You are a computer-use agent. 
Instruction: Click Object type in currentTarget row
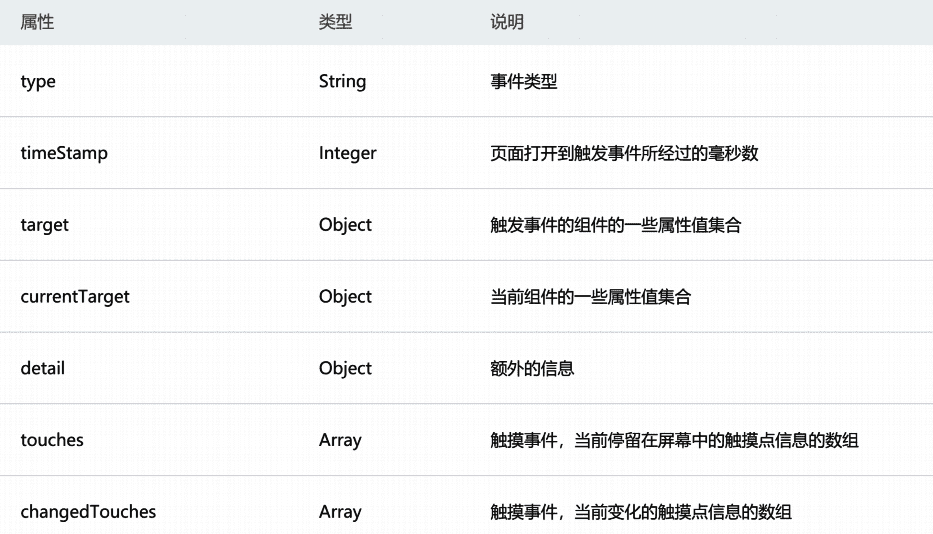[345, 296]
